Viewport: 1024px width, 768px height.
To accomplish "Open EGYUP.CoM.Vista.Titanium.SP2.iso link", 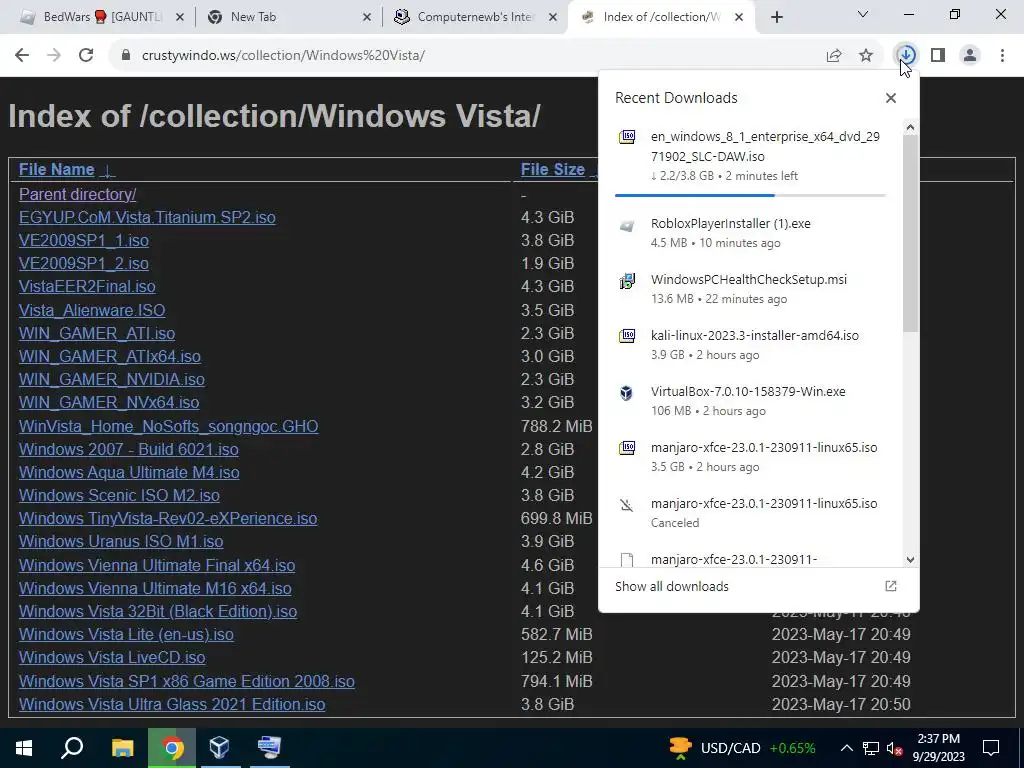I will pyautogui.click(x=147, y=217).
